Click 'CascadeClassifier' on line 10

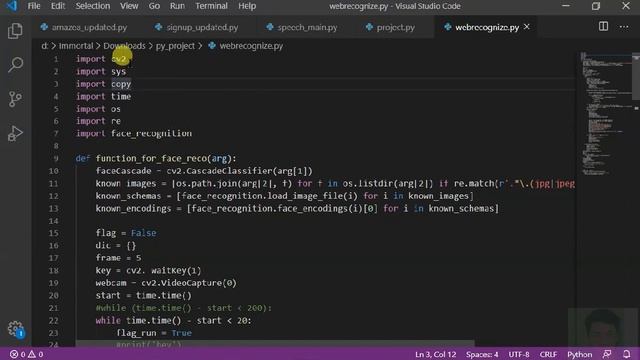(x=229, y=171)
